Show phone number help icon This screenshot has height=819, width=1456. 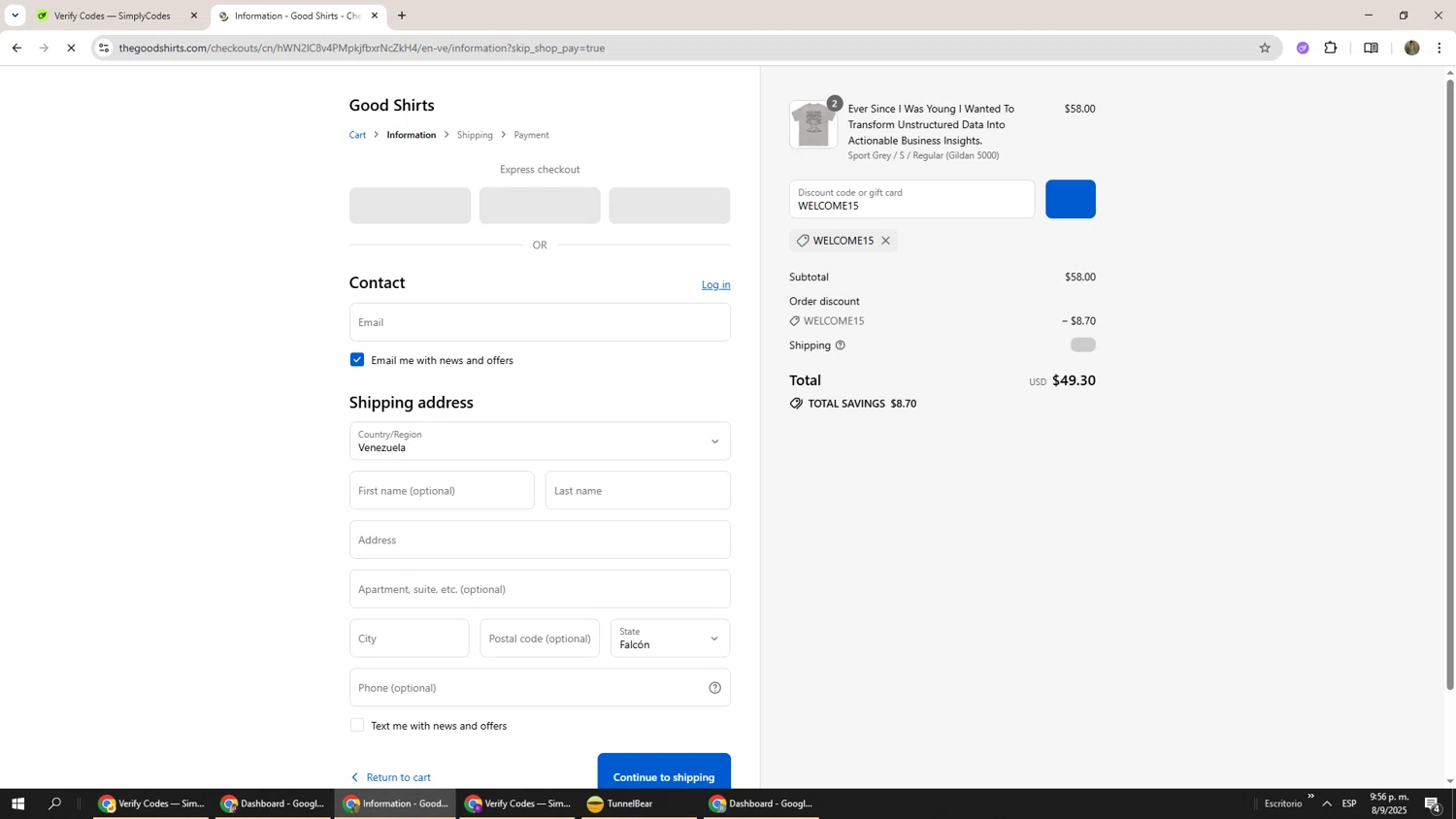coord(714,688)
